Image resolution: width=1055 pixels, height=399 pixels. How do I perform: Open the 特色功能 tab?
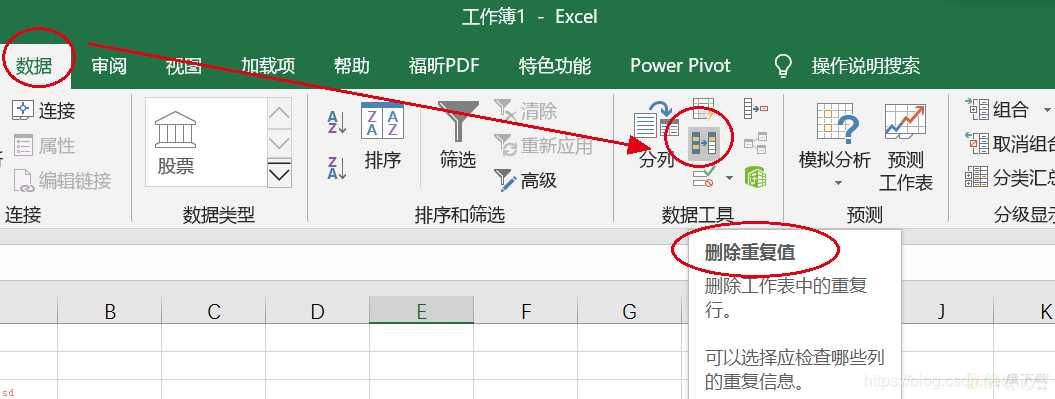click(x=554, y=66)
